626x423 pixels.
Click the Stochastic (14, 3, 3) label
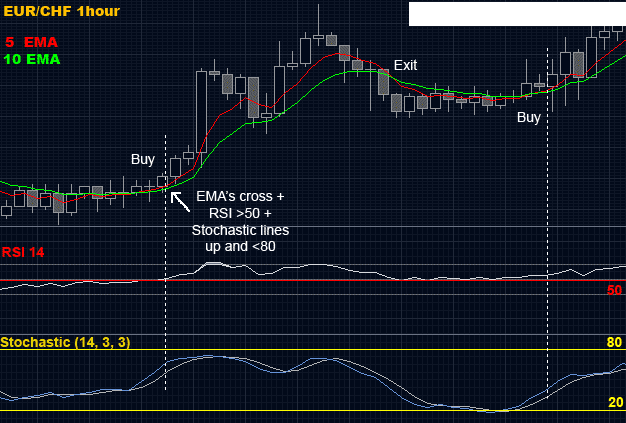[x=65, y=342]
